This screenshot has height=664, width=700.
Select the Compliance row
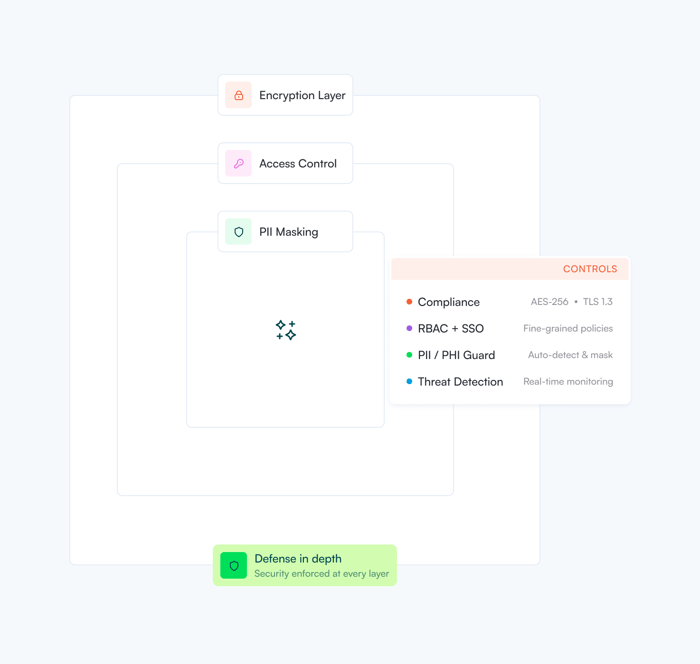(510, 302)
